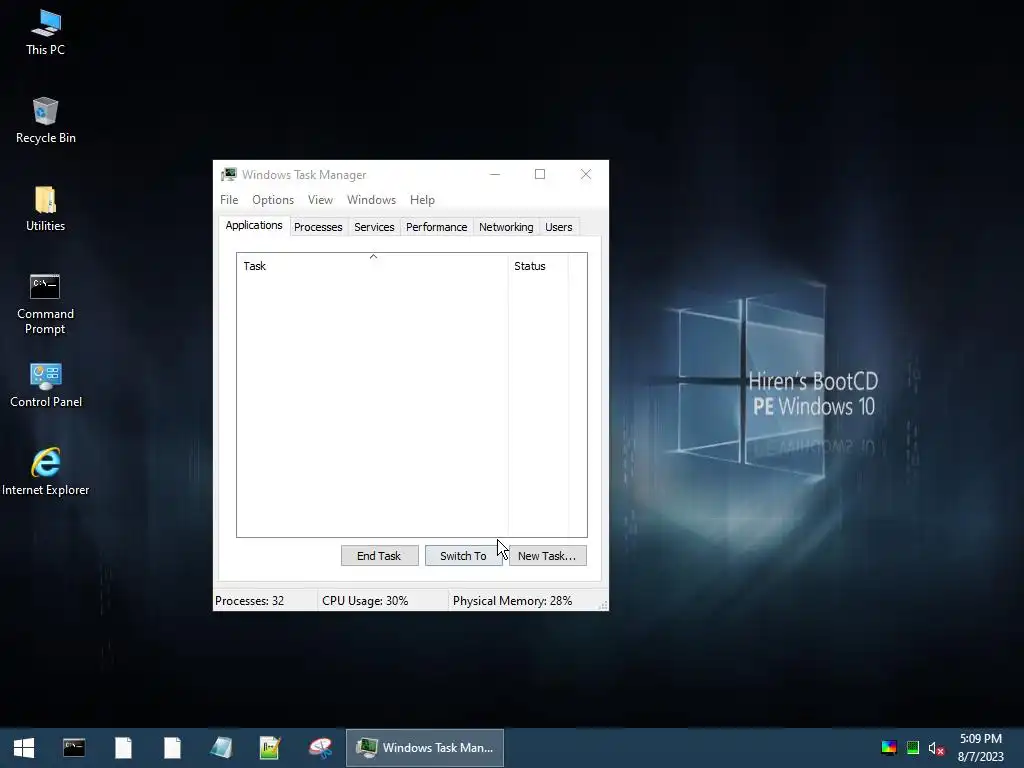Select Internet Explorer desktop icon
Viewport: 1024px width, 768px height.
click(46, 472)
